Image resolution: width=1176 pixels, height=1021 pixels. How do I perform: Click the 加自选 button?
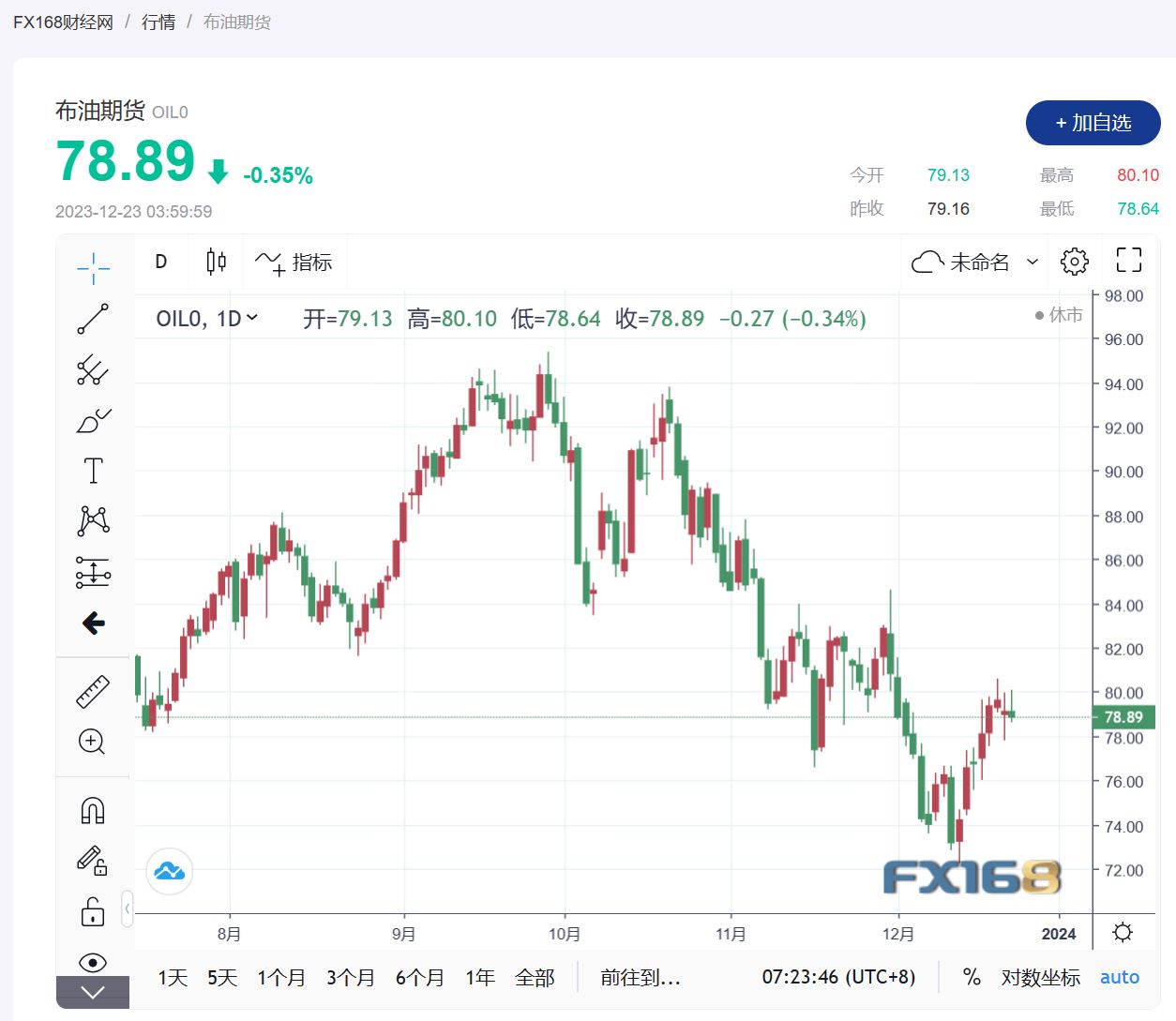click(1093, 123)
